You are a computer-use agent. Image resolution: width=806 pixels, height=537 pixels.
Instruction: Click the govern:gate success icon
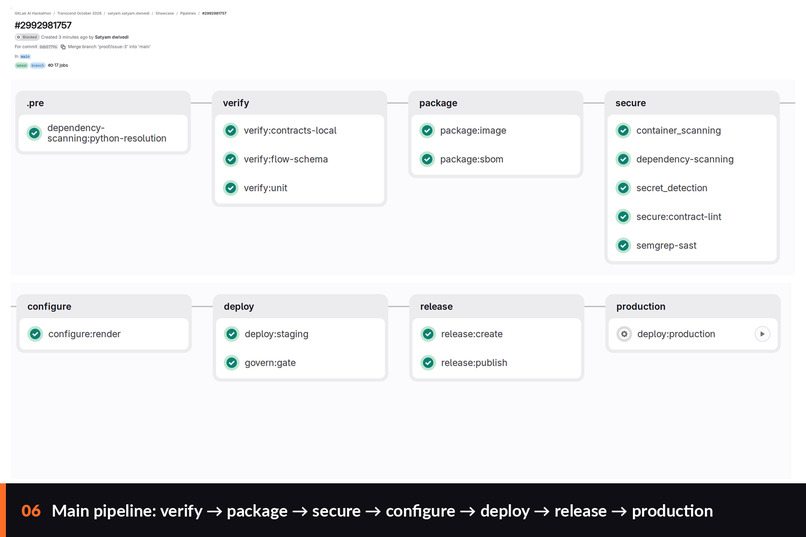click(232, 363)
